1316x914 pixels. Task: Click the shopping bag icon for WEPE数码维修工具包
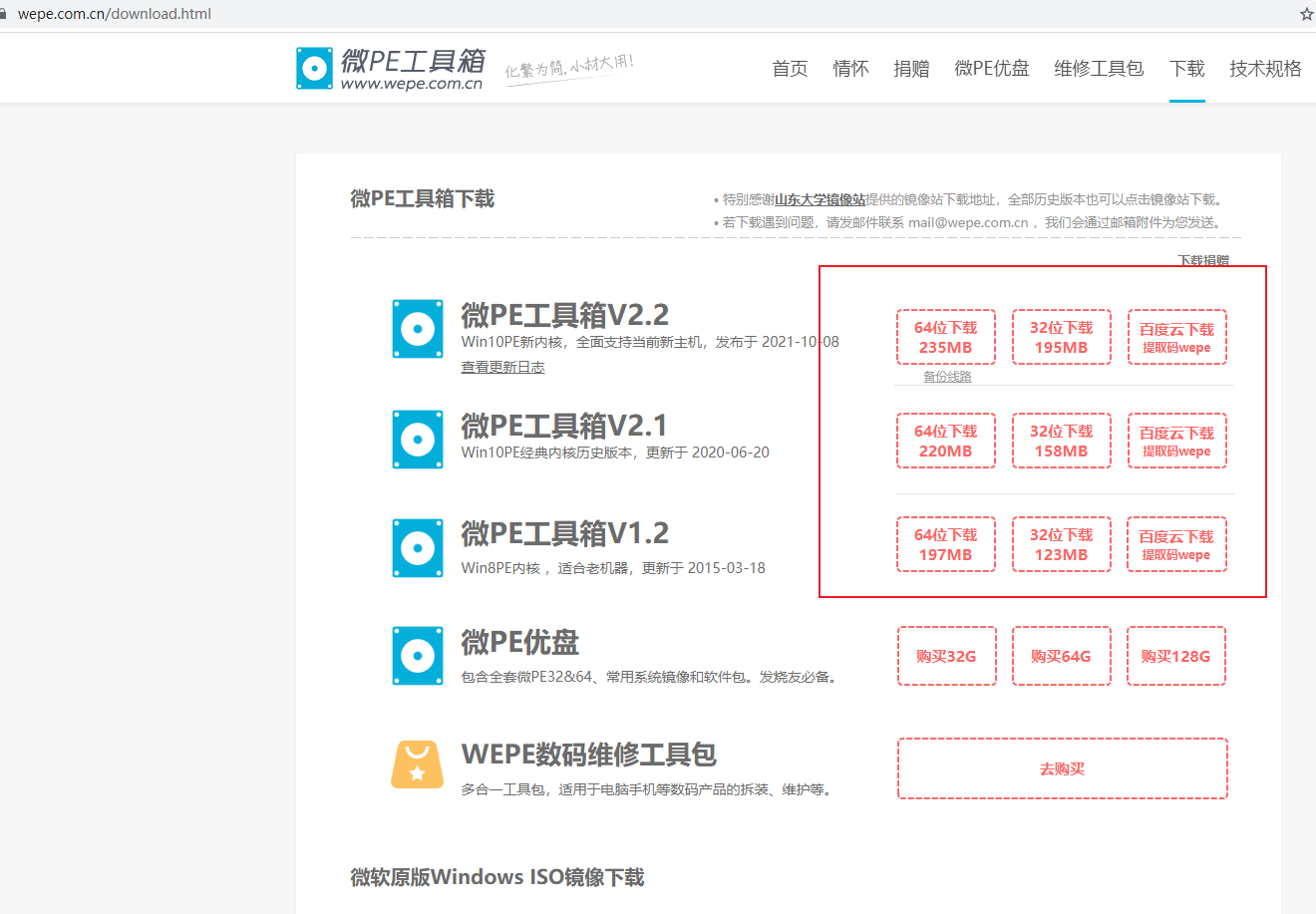coord(418,764)
